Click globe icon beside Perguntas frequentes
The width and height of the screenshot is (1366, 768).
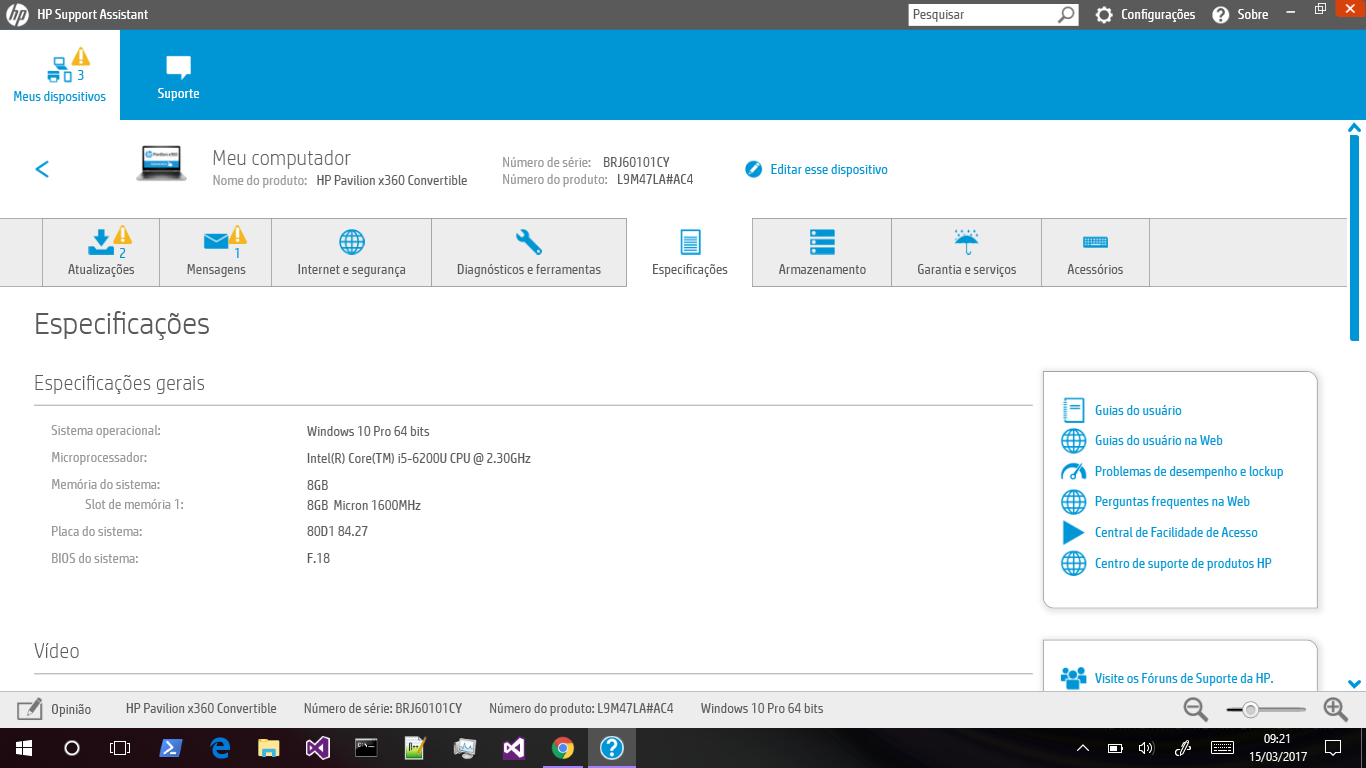pyautogui.click(x=1073, y=502)
